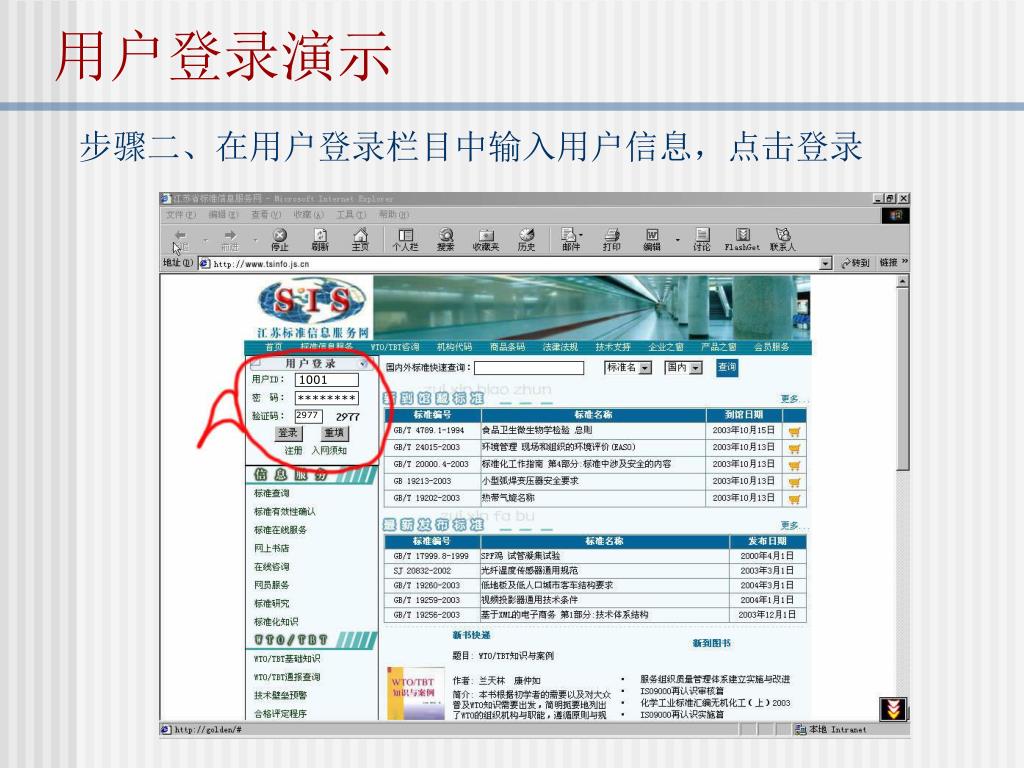Open the 首页 site navigation tab
Image resolution: width=1024 pixels, height=768 pixels.
click(x=274, y=347)
